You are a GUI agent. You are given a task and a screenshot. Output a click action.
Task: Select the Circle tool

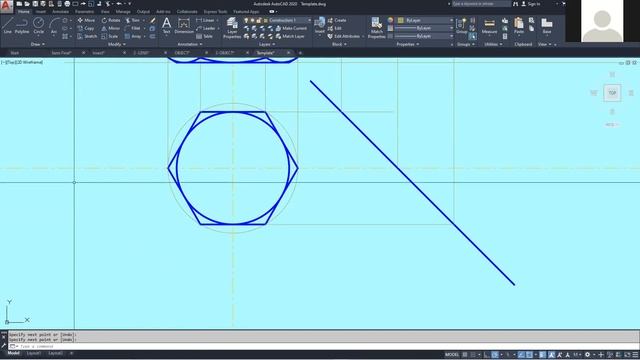tap(38, 25)
